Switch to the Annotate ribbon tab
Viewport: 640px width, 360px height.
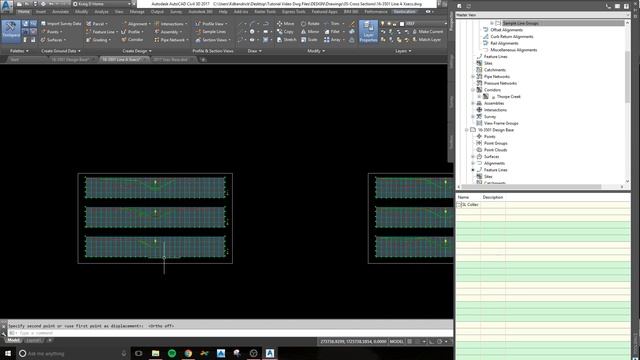point(60,12)
